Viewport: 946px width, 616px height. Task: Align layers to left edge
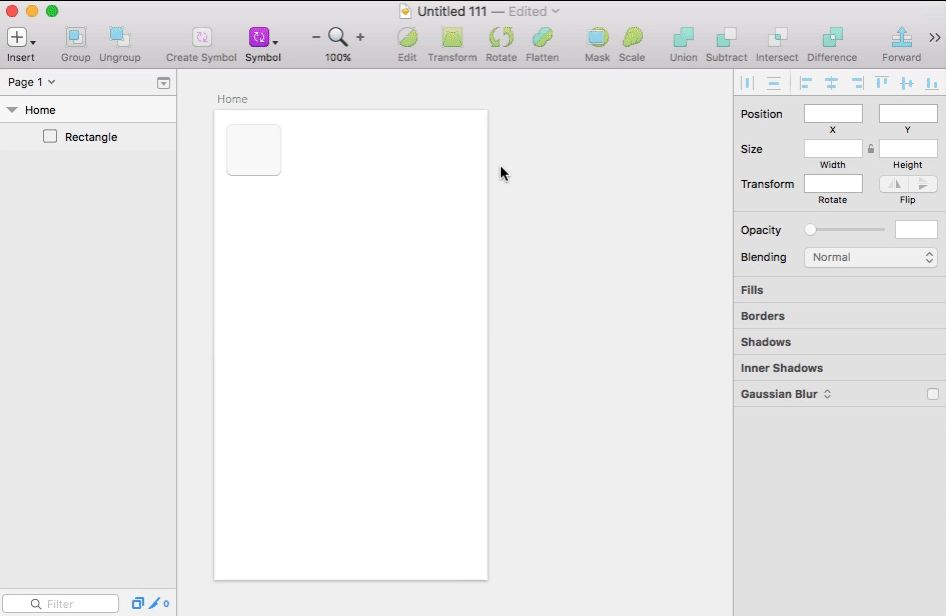pyautogui.click(x=805, y=83)
